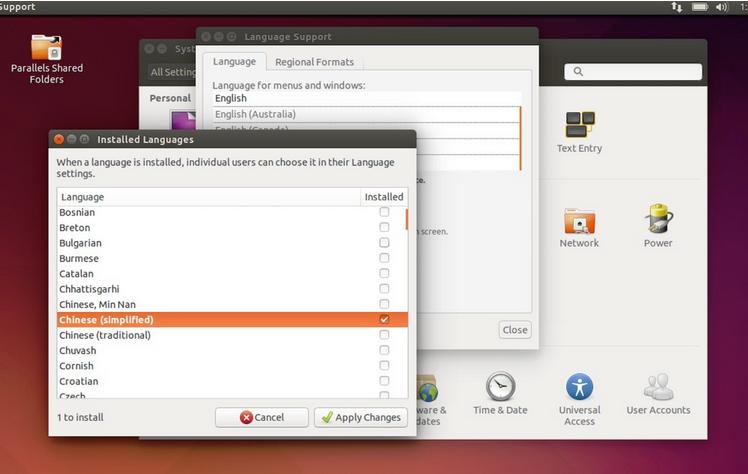Open Time & Date settings icon
748x474 pixels.
click(500, 393)
